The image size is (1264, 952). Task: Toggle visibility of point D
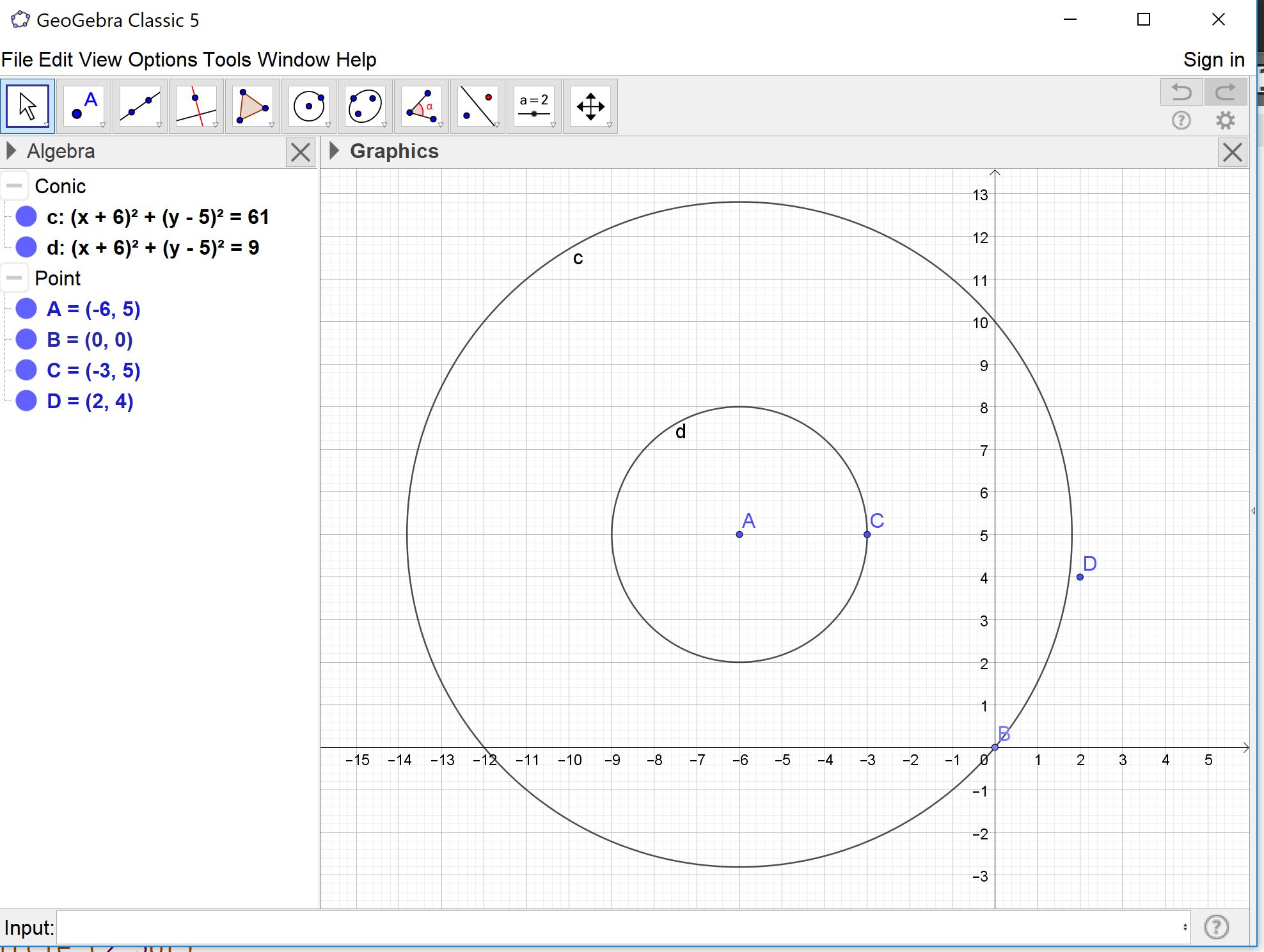pos(26,401)
